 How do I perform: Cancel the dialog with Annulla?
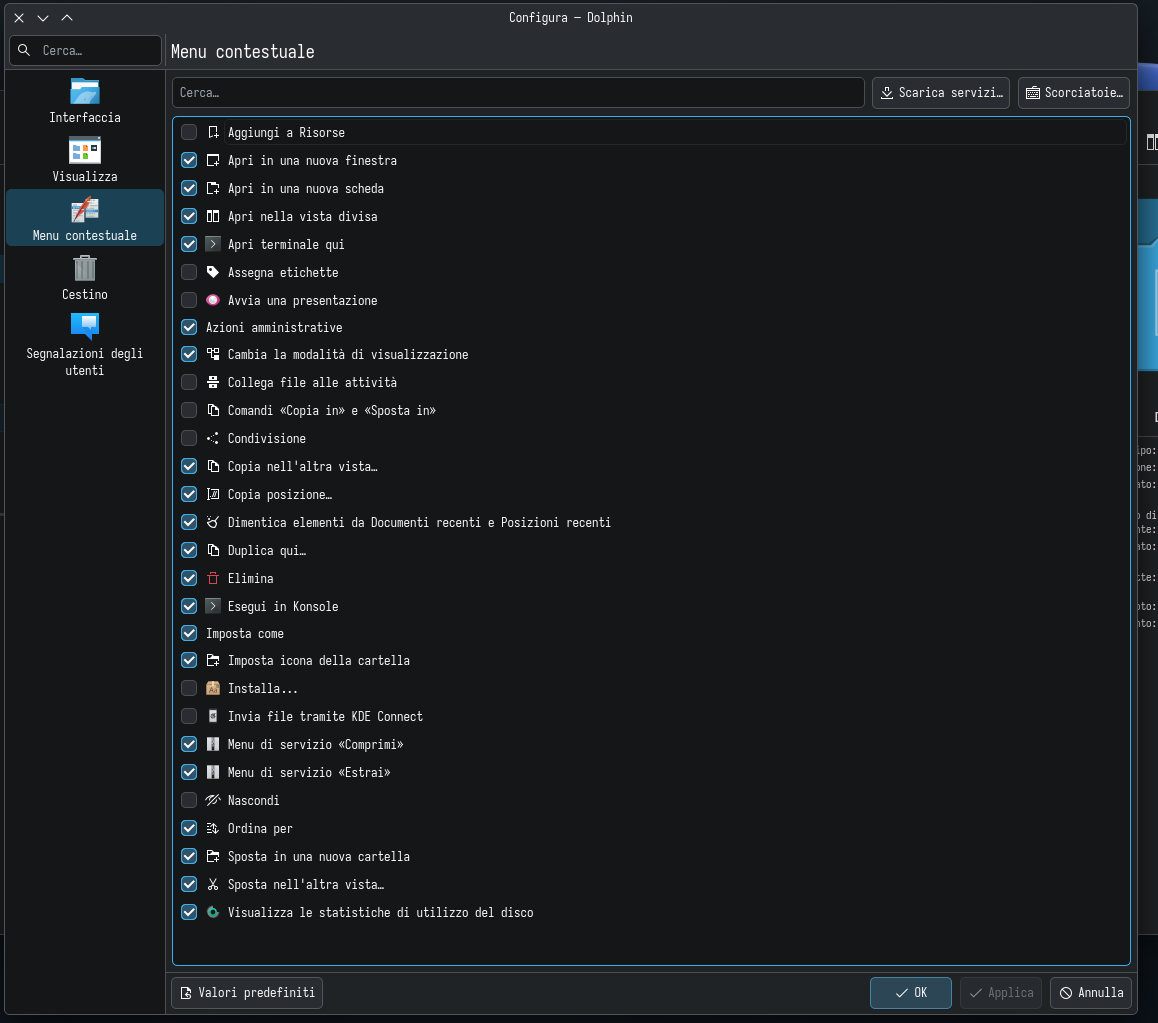tap(1091, 993)
